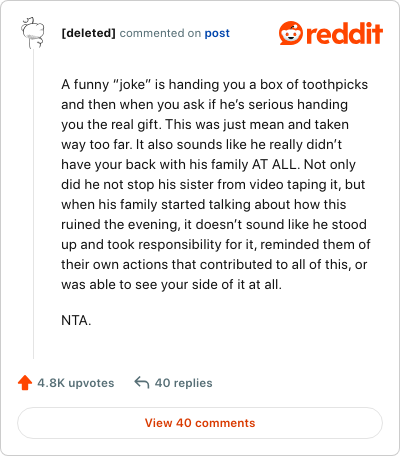Open the blue "post" link

tap(217, 33)
